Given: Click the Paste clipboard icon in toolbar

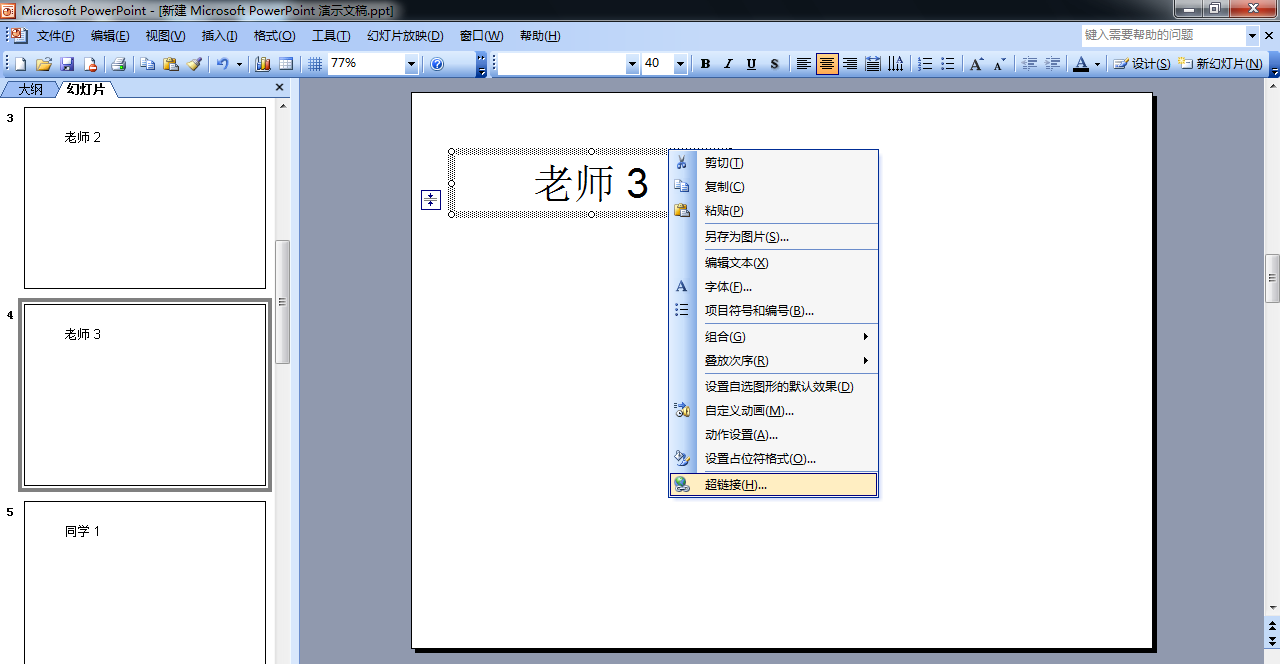Looking at the screenshot, I should [170, 64].
